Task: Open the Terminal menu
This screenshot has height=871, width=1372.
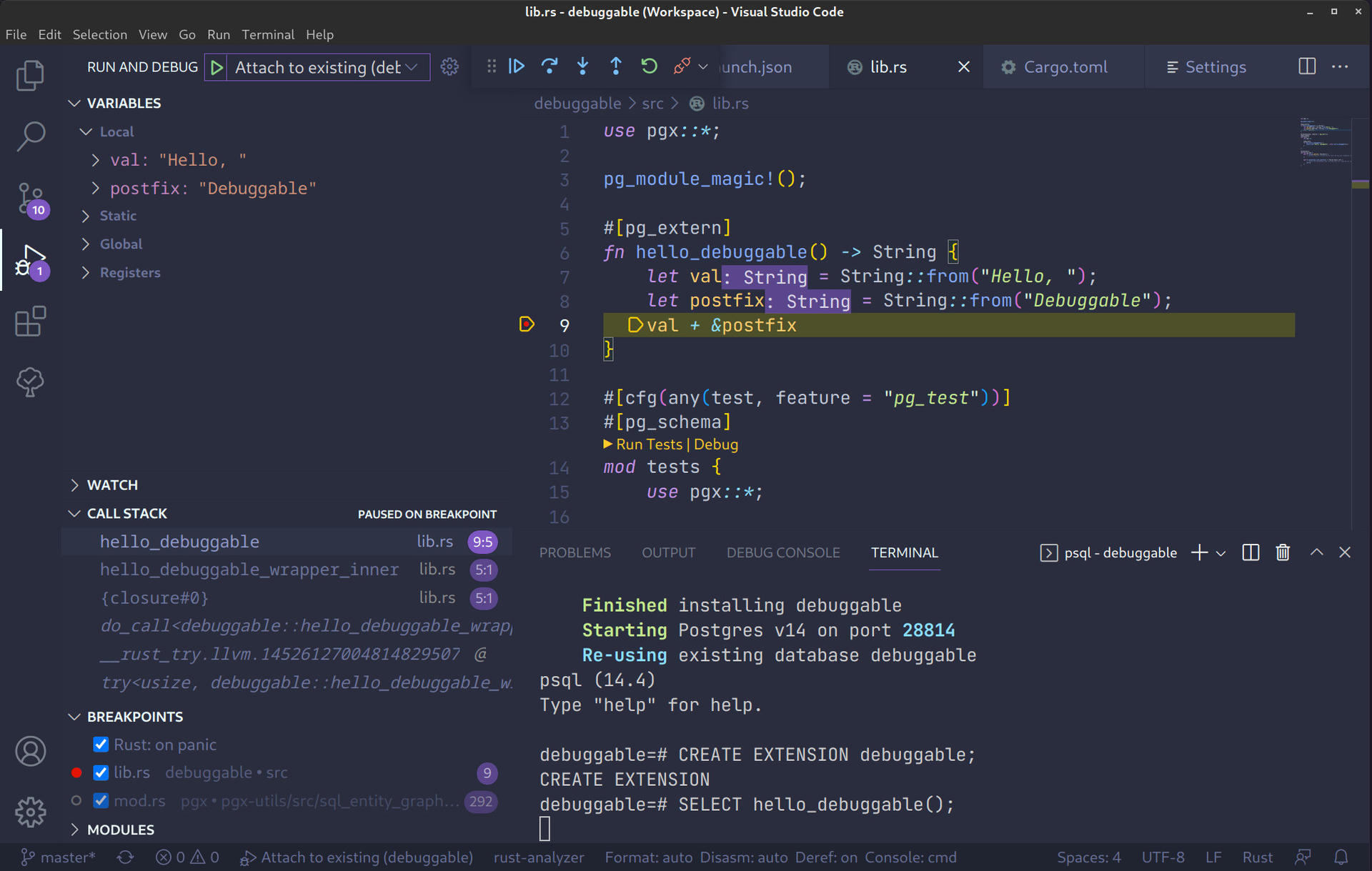Action: (267, 34)
